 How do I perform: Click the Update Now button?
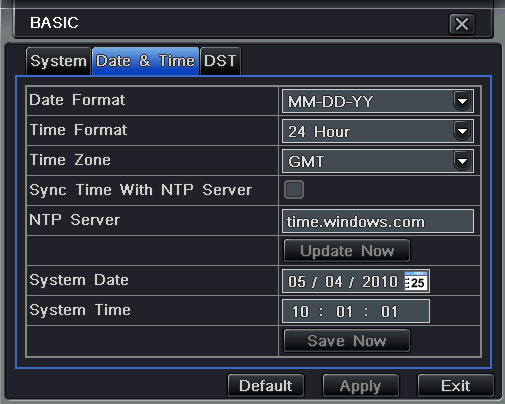347,251
